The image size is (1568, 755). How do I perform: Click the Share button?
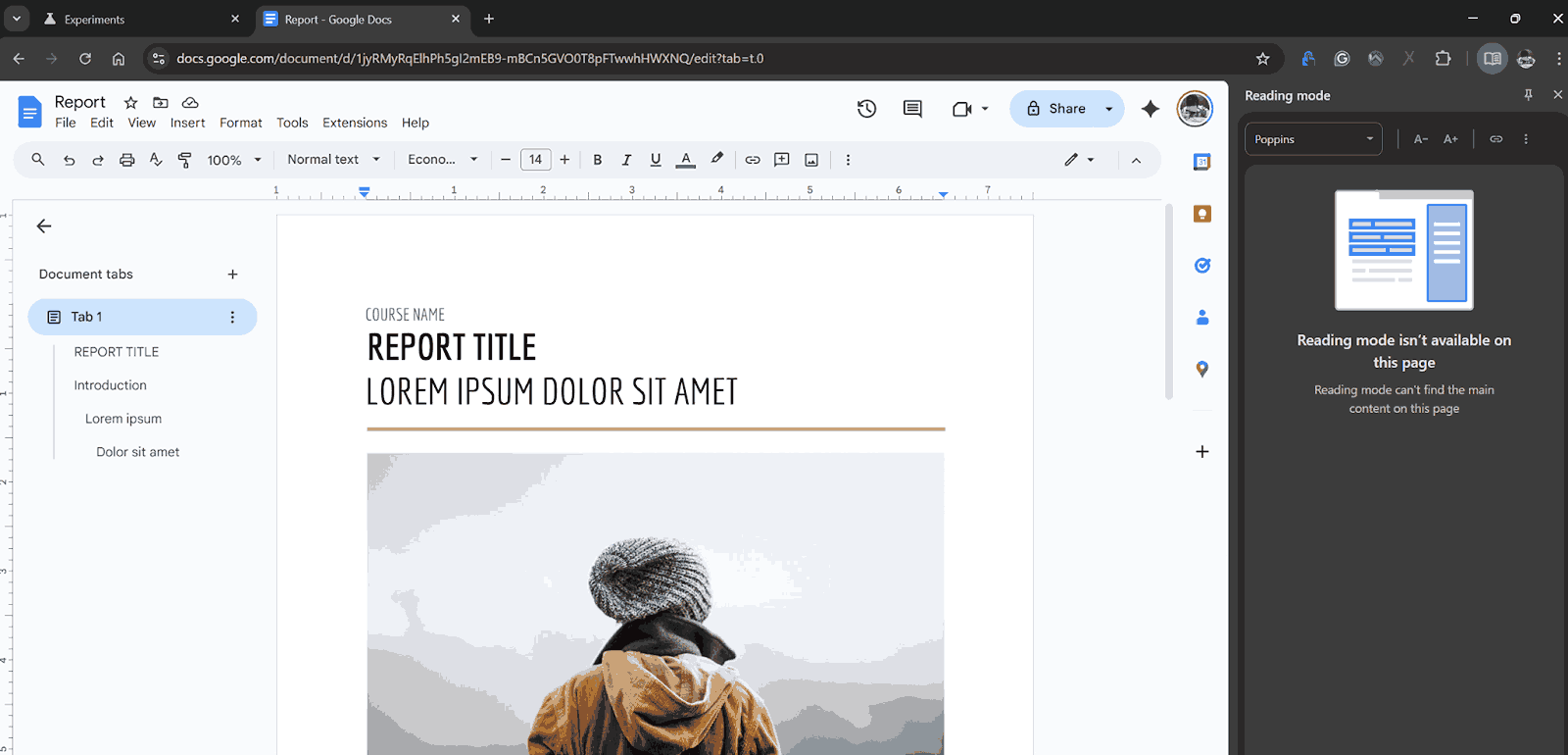click(x=1056, y=109)
